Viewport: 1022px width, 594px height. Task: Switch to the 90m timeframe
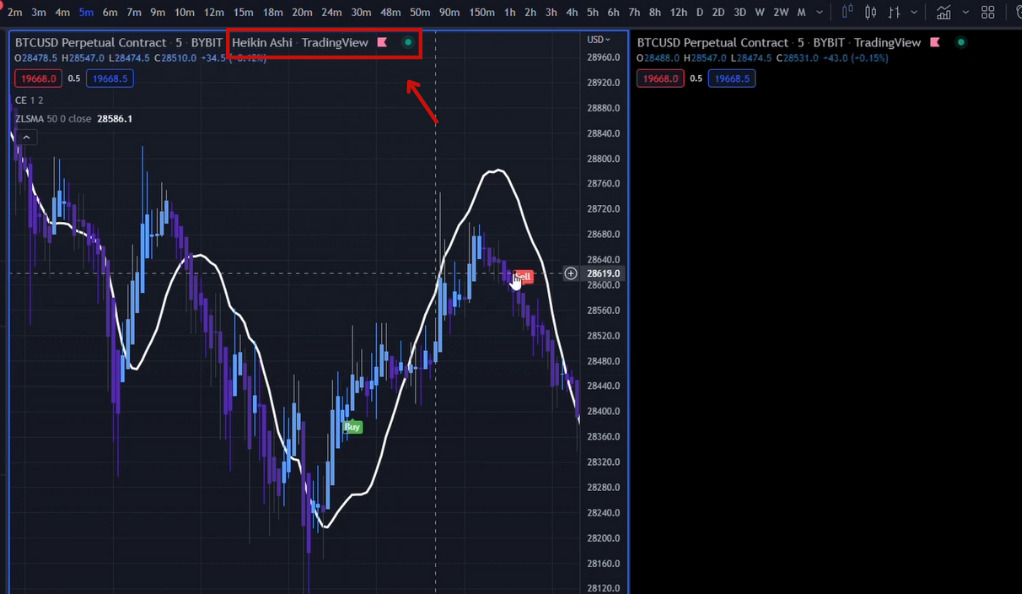[x=449, y=12]
